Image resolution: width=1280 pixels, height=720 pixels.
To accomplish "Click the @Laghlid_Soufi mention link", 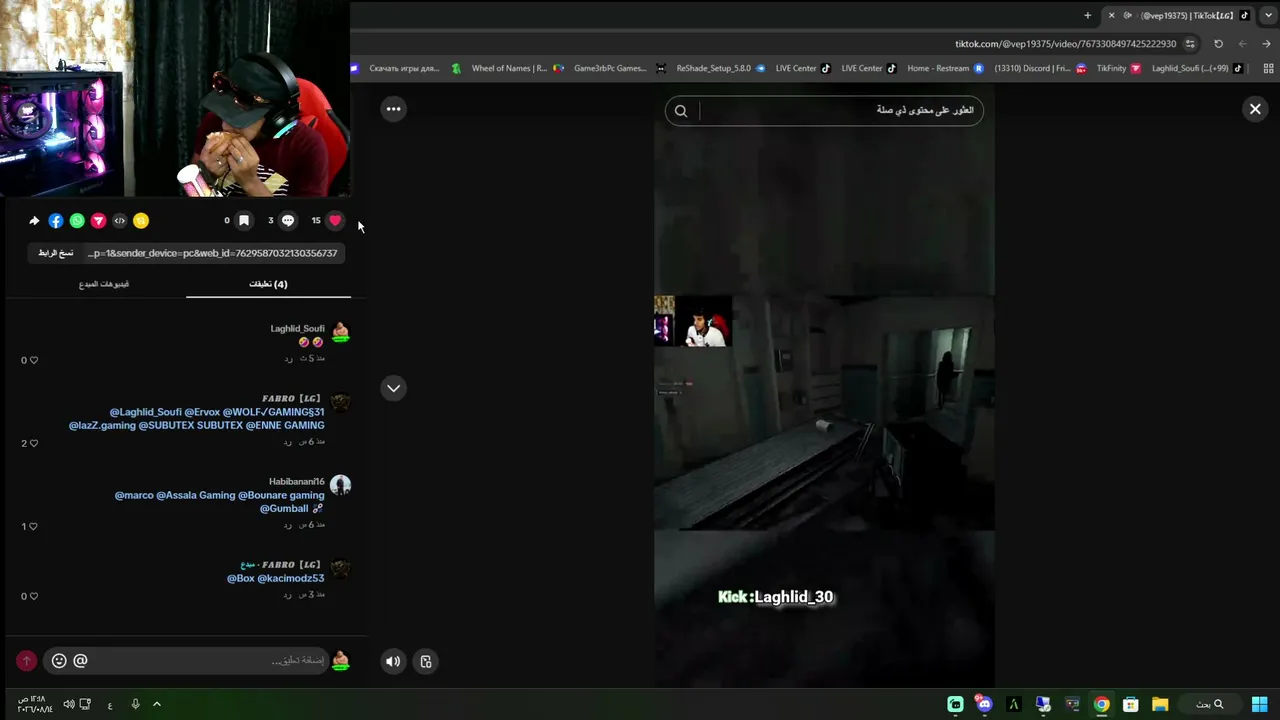I will point(146,412).
